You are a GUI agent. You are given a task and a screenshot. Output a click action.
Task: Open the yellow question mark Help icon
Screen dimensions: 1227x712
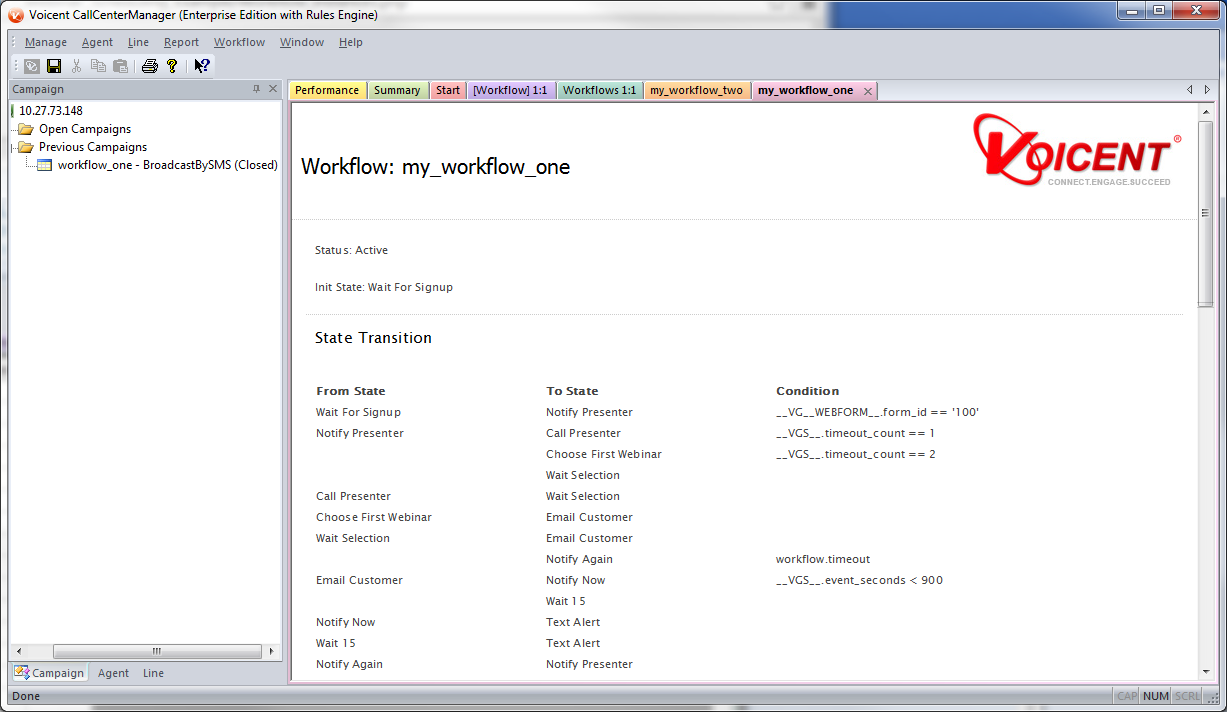tap(172, 66)
